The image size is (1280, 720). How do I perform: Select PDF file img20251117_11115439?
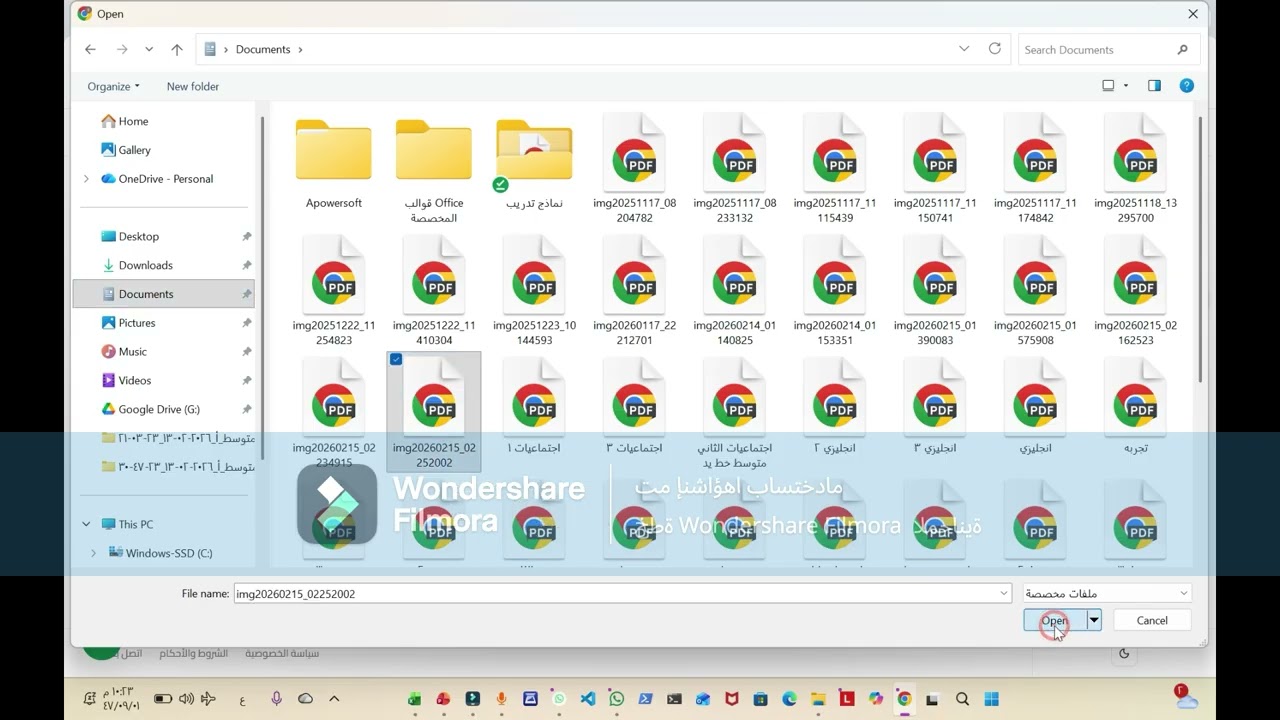coord(835,168)
